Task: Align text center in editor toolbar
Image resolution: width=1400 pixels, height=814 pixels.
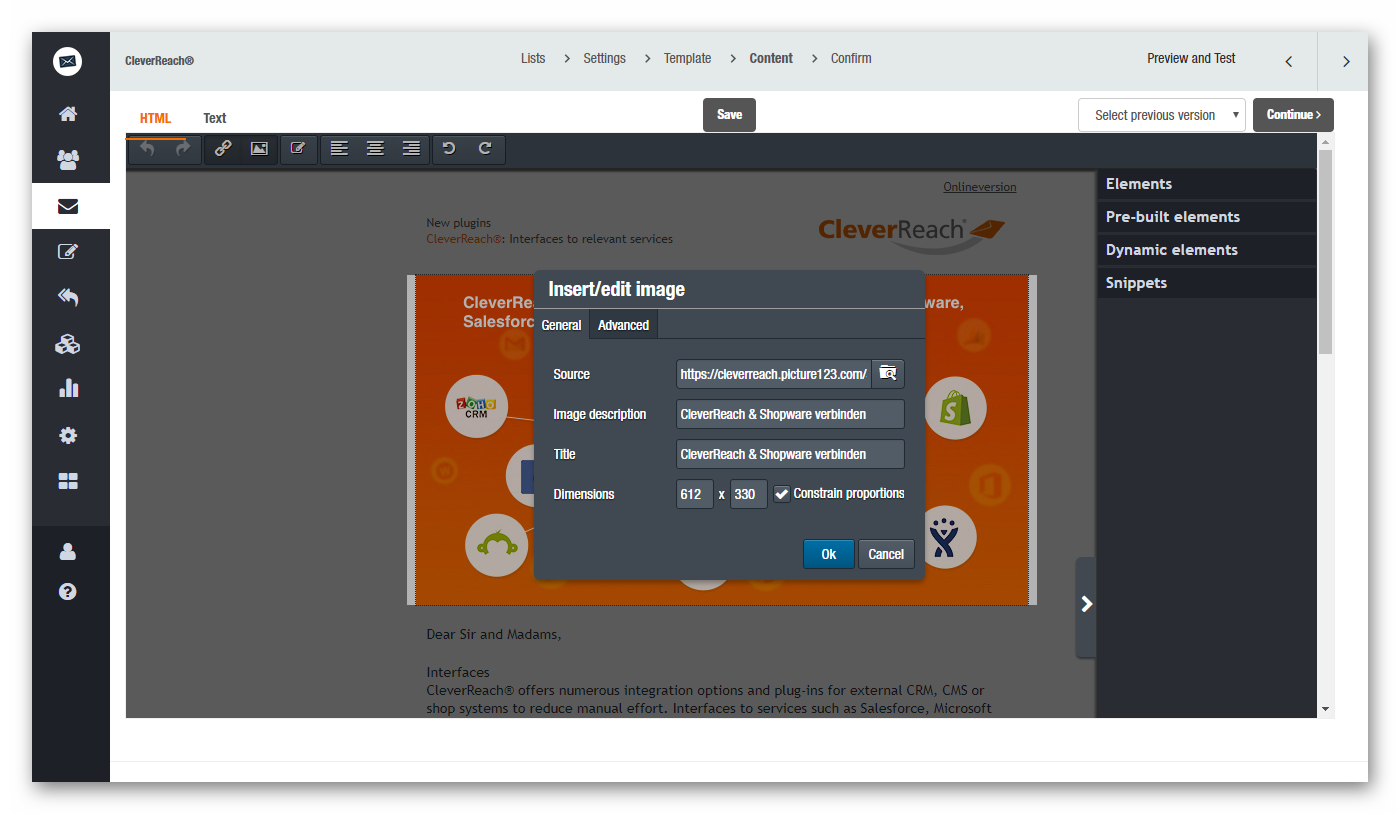Action: (375, 149)
